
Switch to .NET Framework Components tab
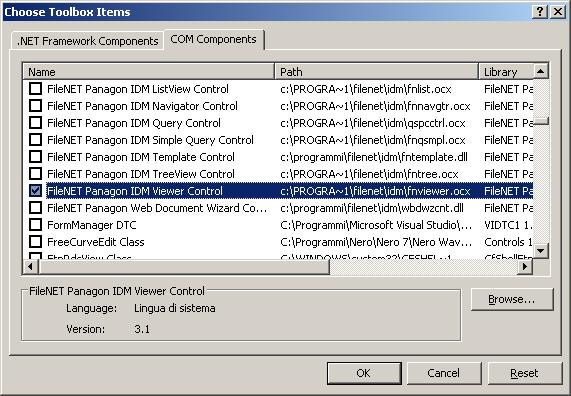pyautogui.click(x=87, y=41)
